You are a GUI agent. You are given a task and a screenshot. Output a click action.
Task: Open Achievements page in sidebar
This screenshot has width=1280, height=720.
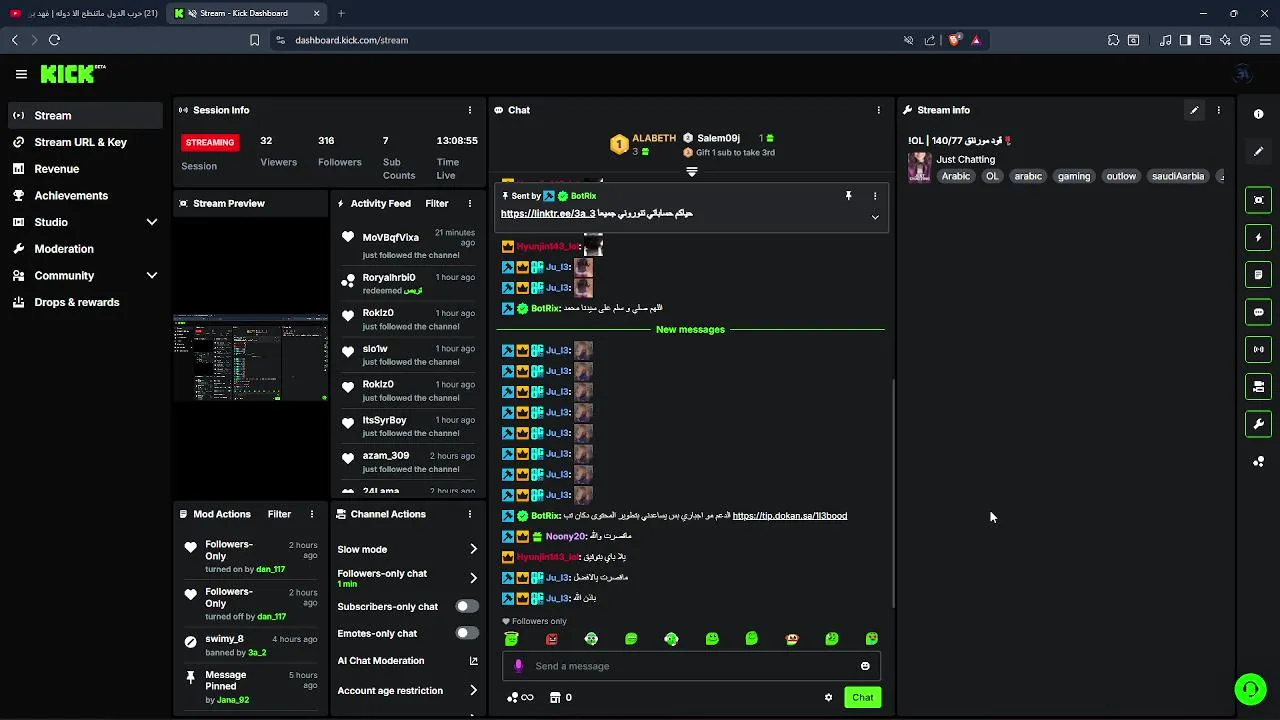coord(84,195)
